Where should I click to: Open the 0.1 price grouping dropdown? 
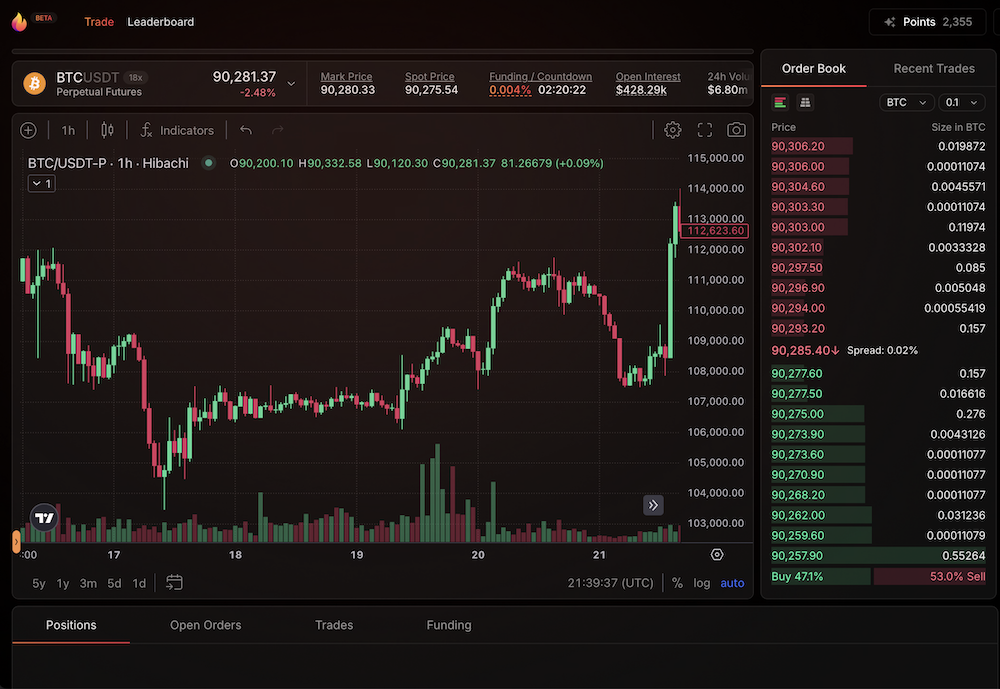[964, 102]
